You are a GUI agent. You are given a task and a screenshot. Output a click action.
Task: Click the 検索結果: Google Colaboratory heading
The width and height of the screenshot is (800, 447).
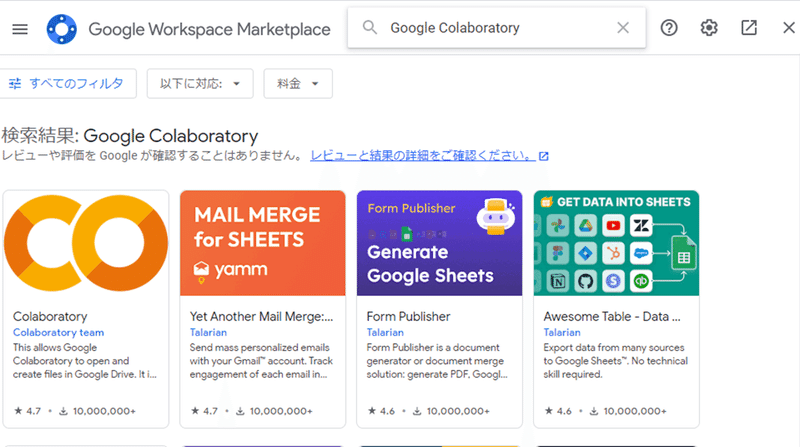tap(130, 136)
